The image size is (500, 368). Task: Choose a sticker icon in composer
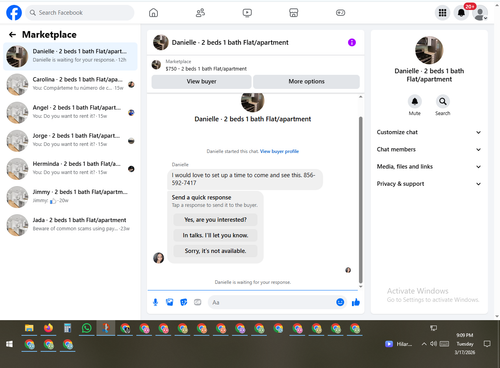click(184, 302)
